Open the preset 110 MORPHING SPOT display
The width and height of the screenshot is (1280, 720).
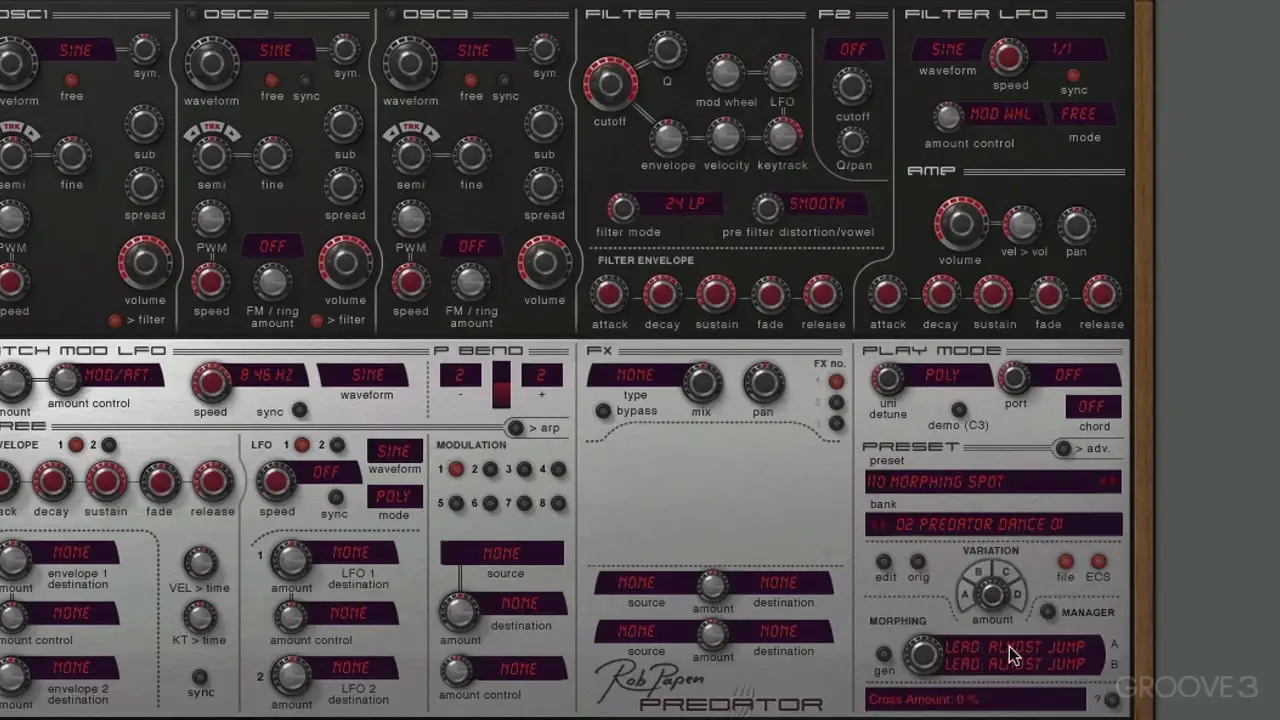point(994,482)
